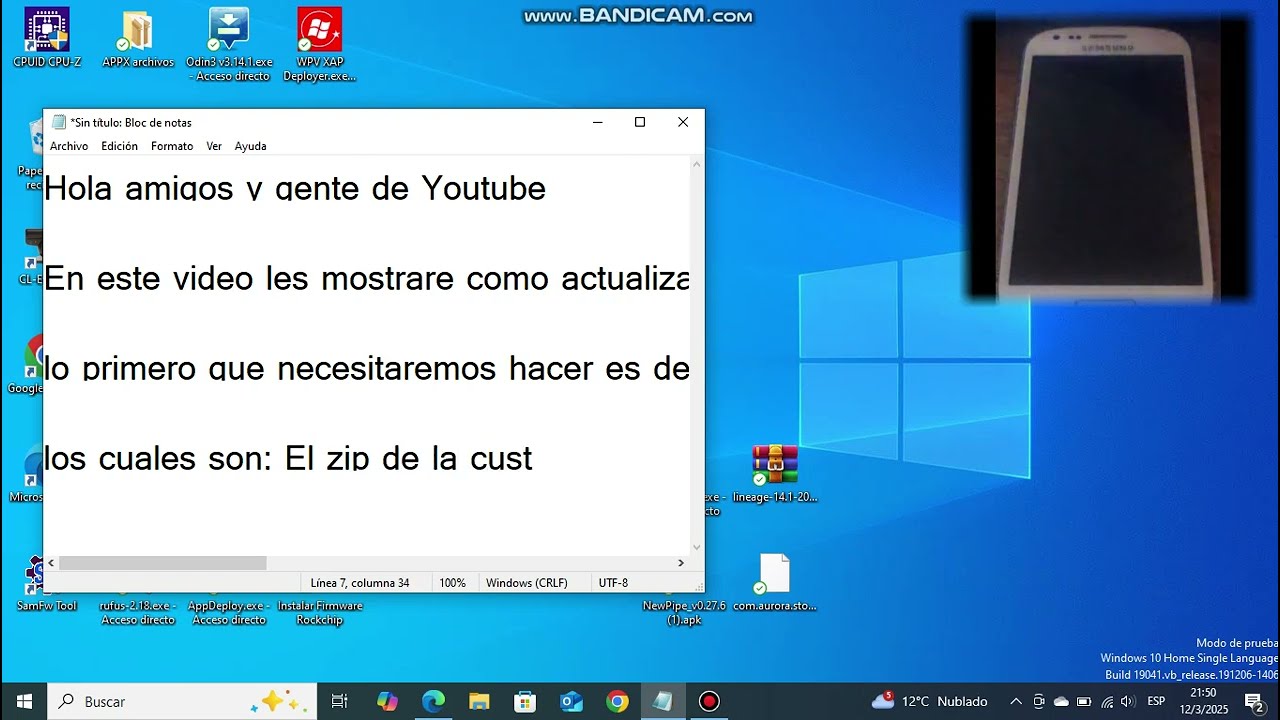The height and width of the screenshot is (720, 1280).
Task: Close the Bloc de notas window
Action: coord(683,122)
